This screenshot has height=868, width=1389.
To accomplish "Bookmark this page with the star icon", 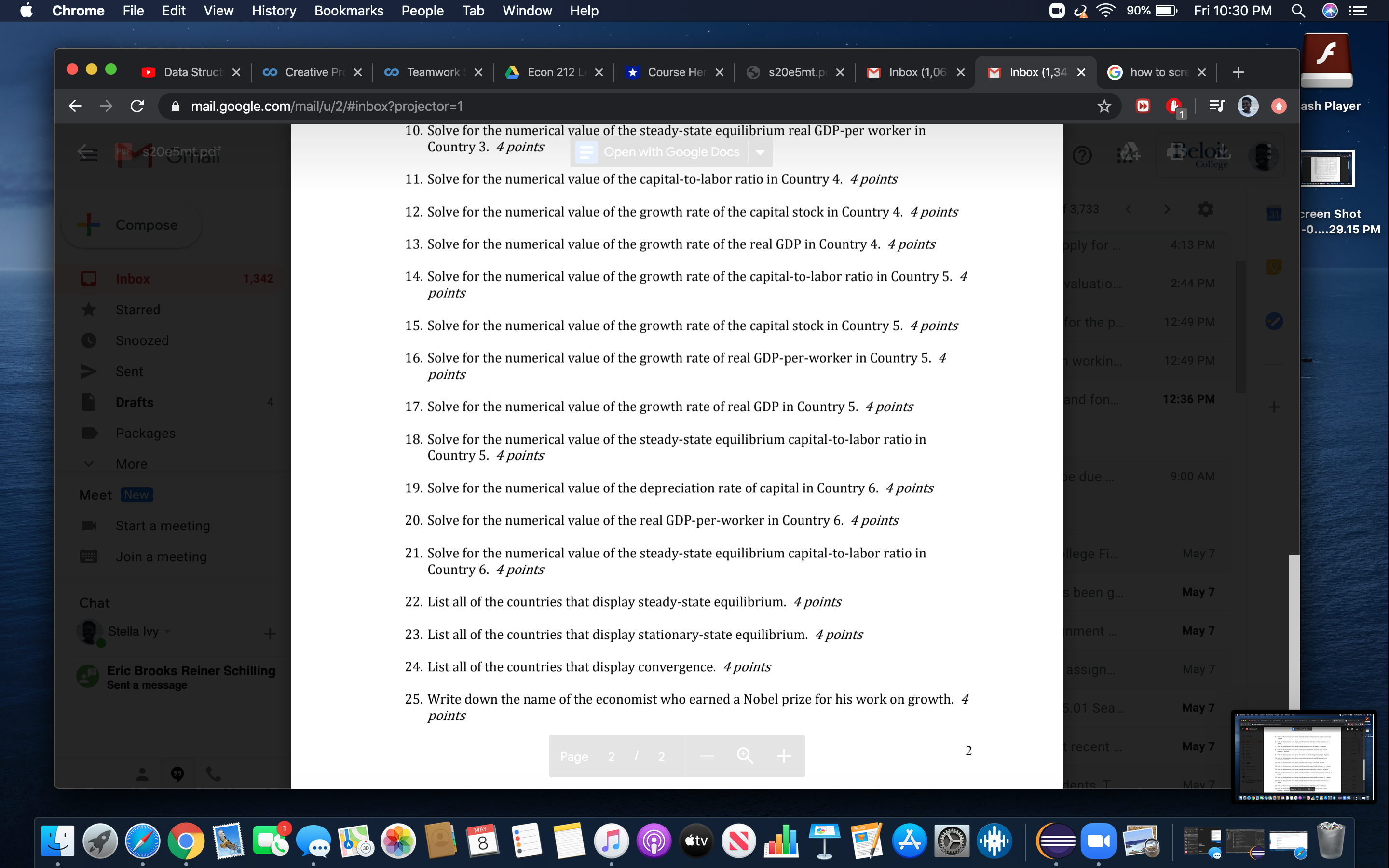I will (x=1104, y=106).
